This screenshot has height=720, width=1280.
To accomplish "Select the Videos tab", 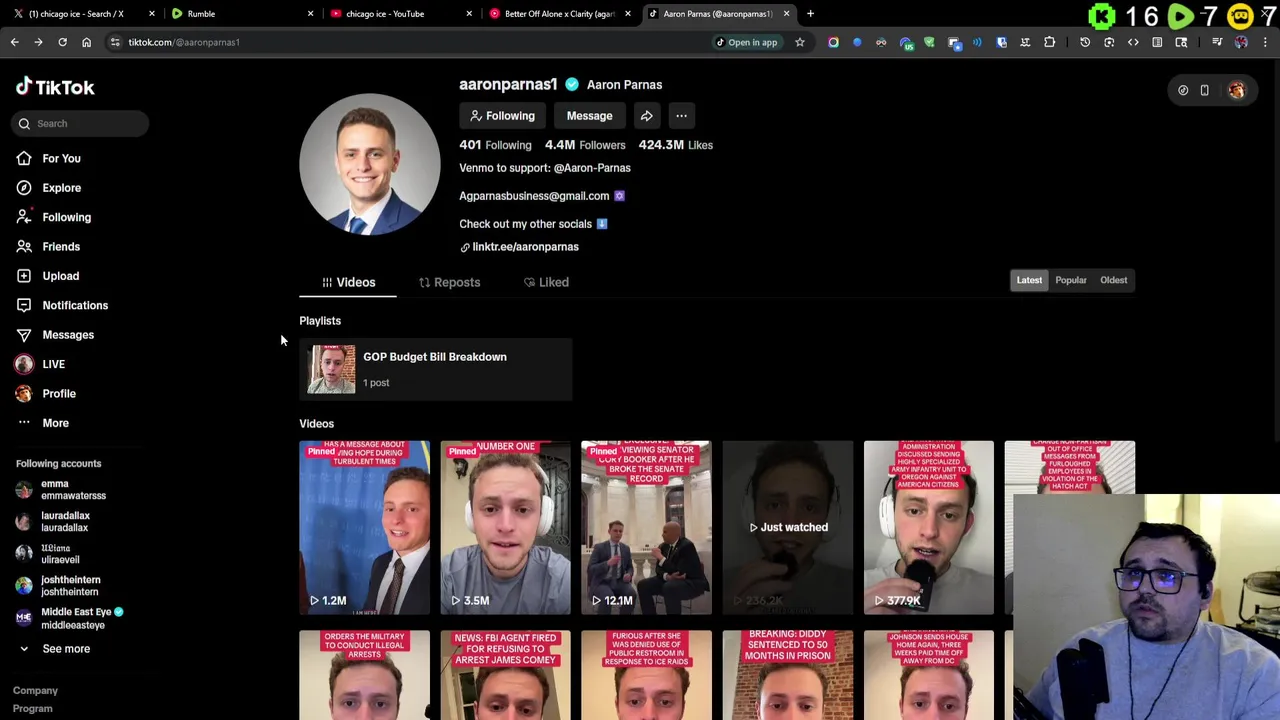I will click(x=348, y=282).
